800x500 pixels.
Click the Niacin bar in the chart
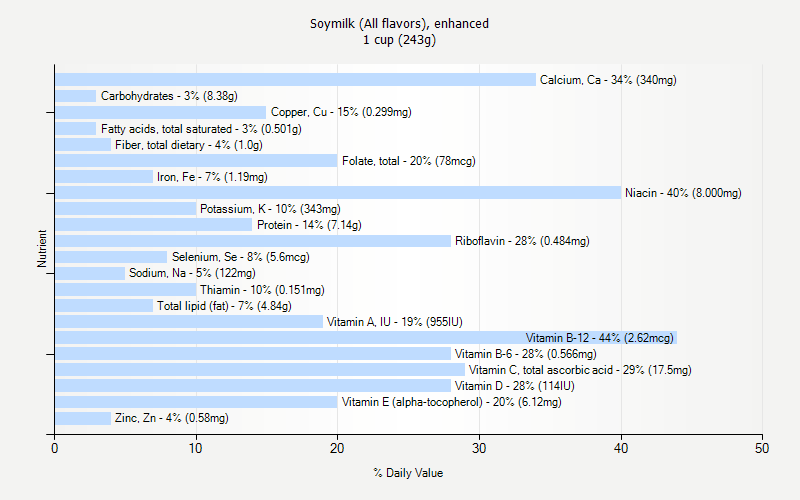[x=338, y=193]
